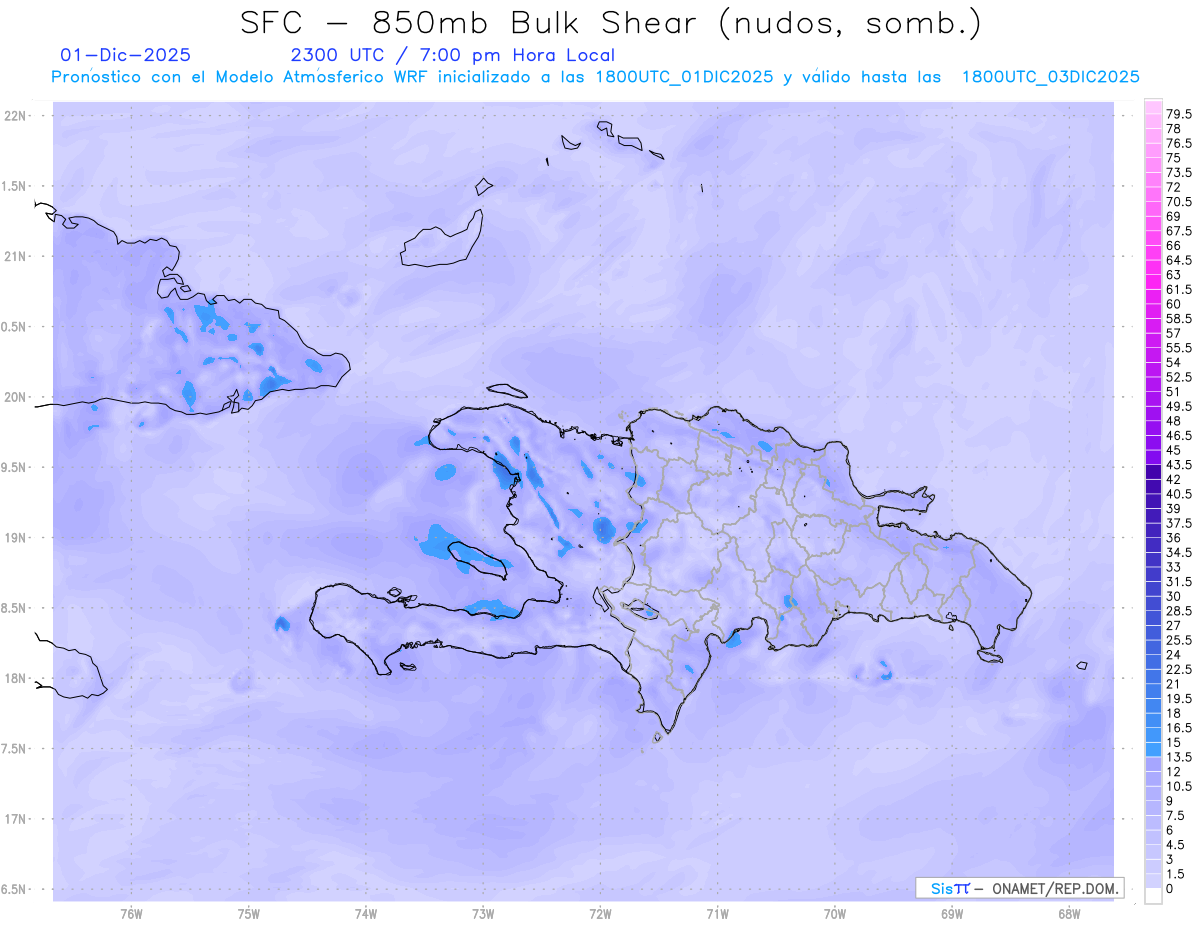Click the color swatch between 13.5 and 15
This screenshot has width=1200, height=927.
click(x=1153, y=749)
